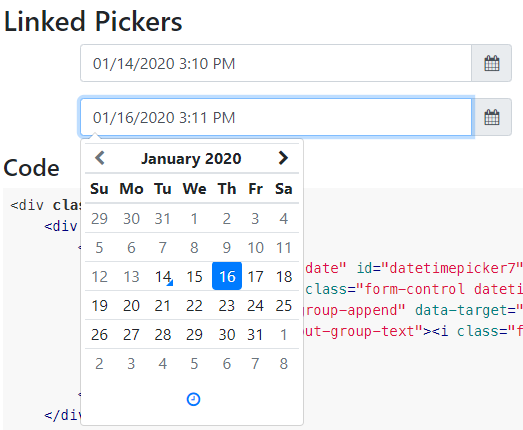
Task: Open calendar icon for second date picker
Action: pyautogui.click(x=491, y=117)
